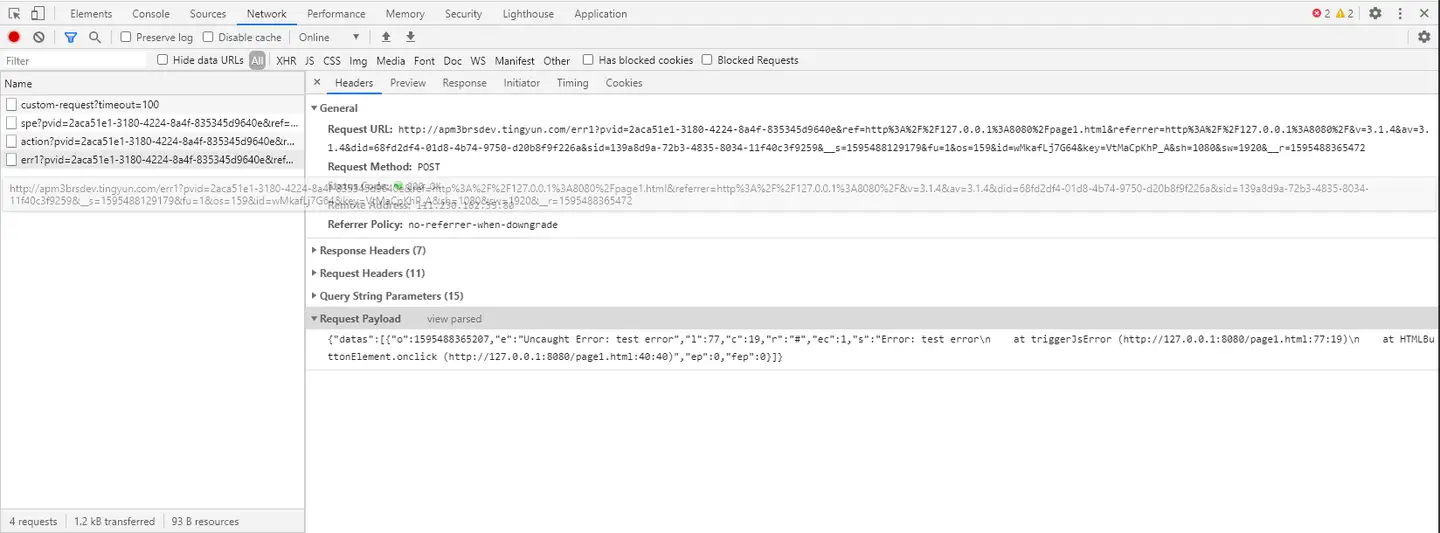Open network search magnifier icon
Screen dimensions: 1440x533
95,37
